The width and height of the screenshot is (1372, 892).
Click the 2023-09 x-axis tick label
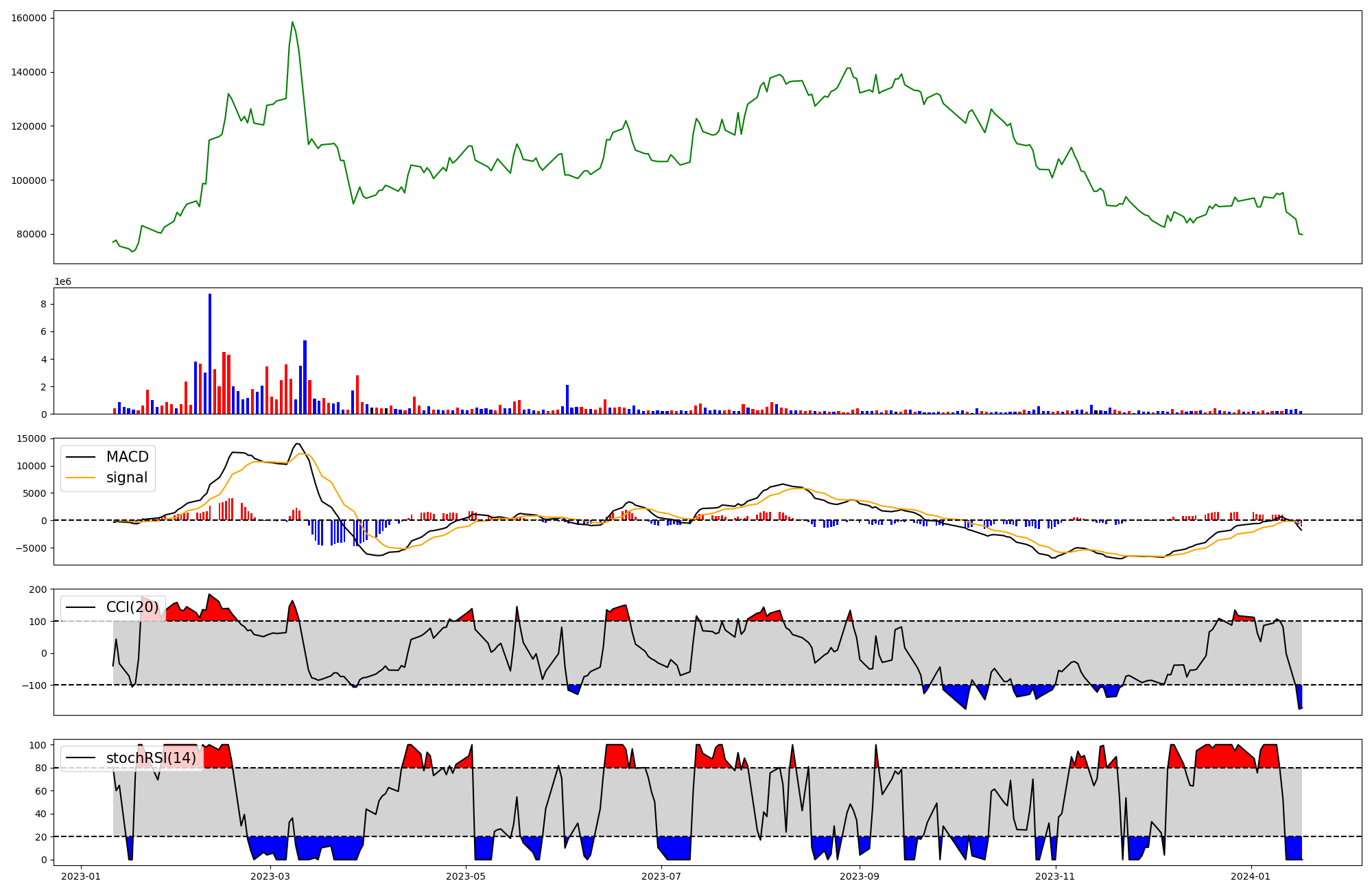coord(859,876)
